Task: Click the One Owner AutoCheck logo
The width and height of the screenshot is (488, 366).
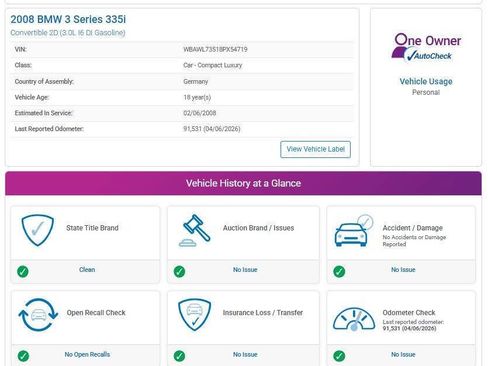Action: coord(426,48)
